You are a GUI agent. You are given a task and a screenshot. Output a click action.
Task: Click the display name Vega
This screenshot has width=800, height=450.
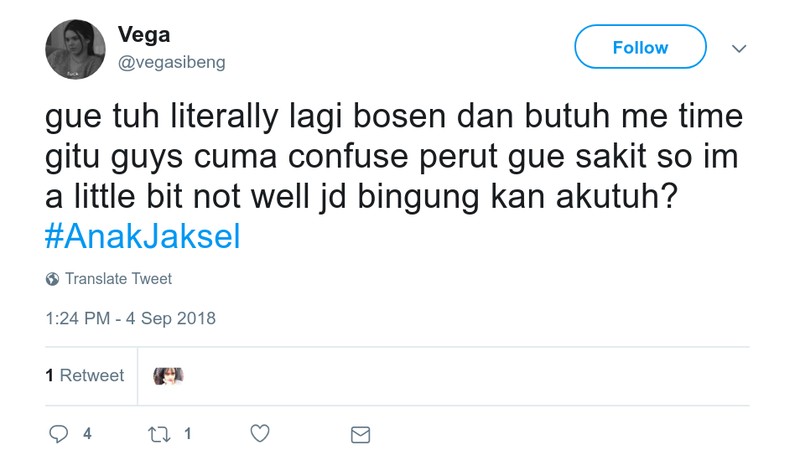point(144,34)
